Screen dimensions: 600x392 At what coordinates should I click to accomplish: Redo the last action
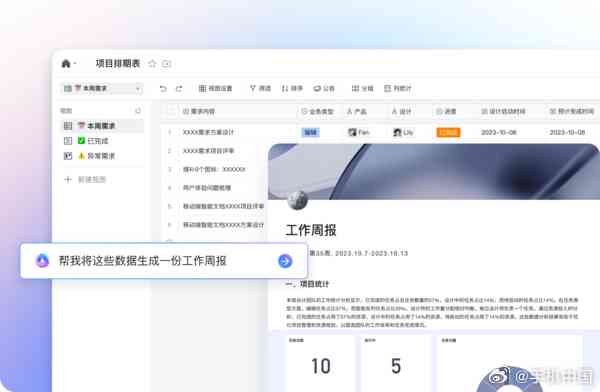(x=179, y=88)
